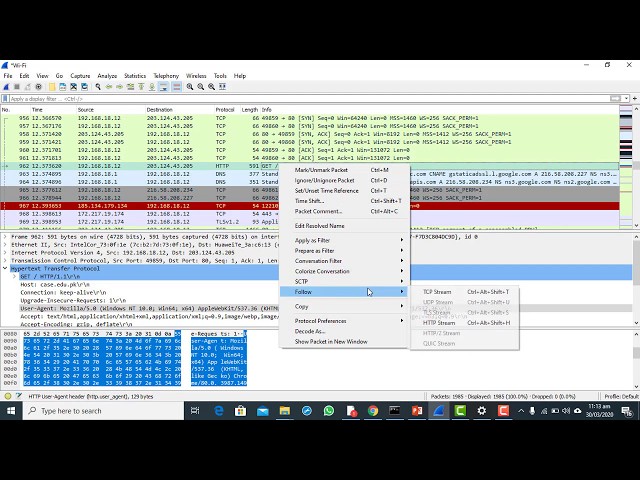Select Mark/Unmark Packet menu entry
The width and height of the screenshot is (640, 480).
pos(345,170)
